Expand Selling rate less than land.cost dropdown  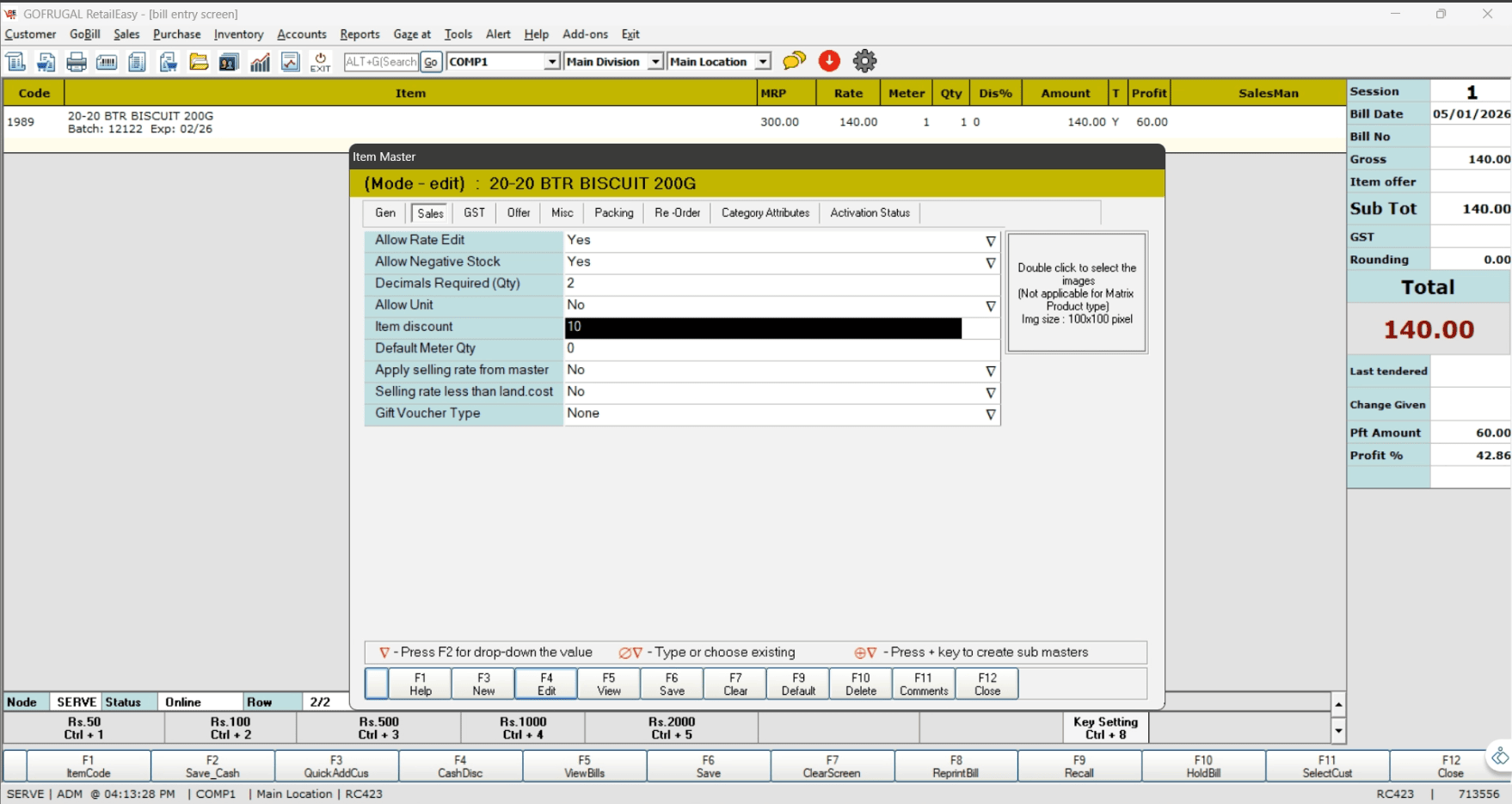point(991,392)
